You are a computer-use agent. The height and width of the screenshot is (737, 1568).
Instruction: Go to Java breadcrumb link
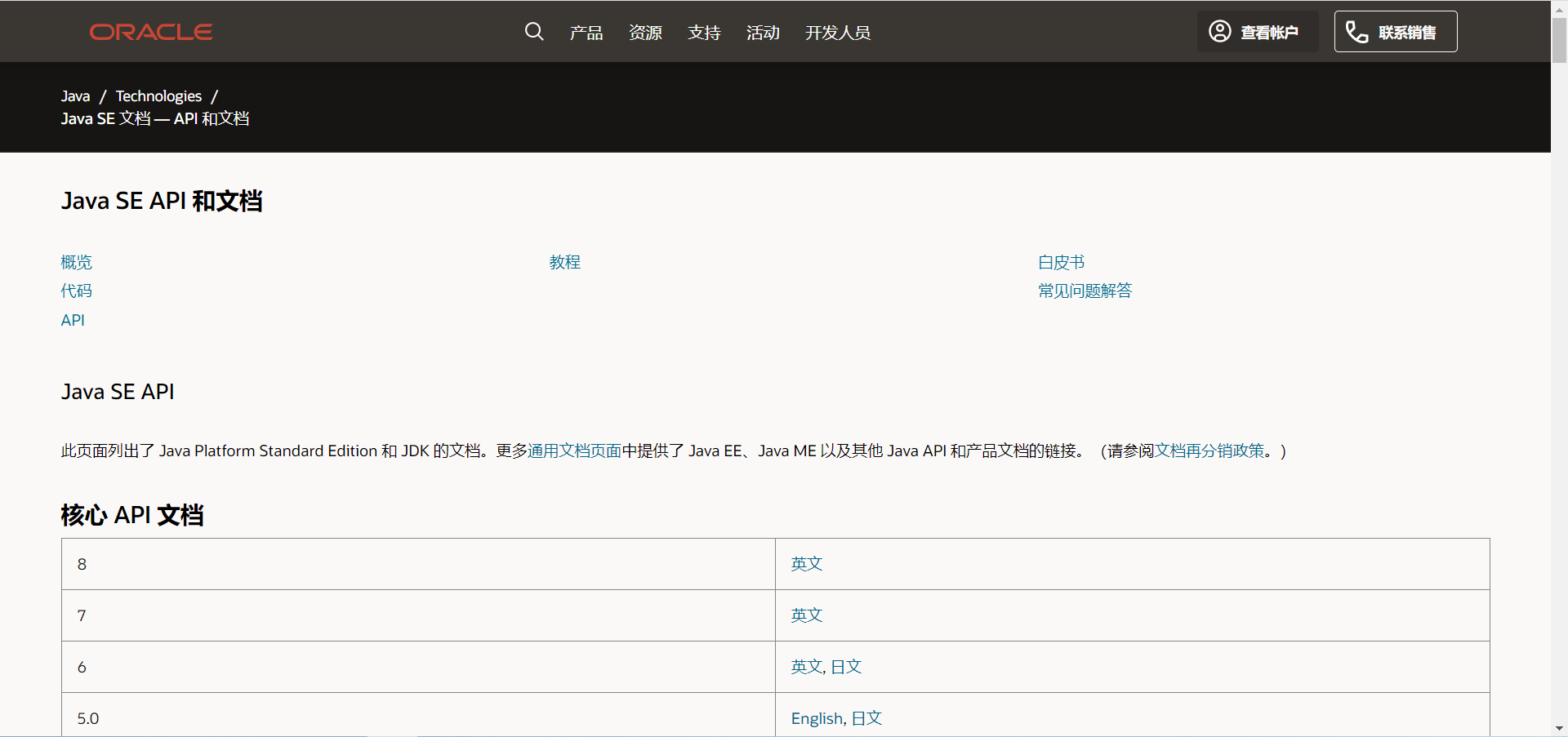75,96
